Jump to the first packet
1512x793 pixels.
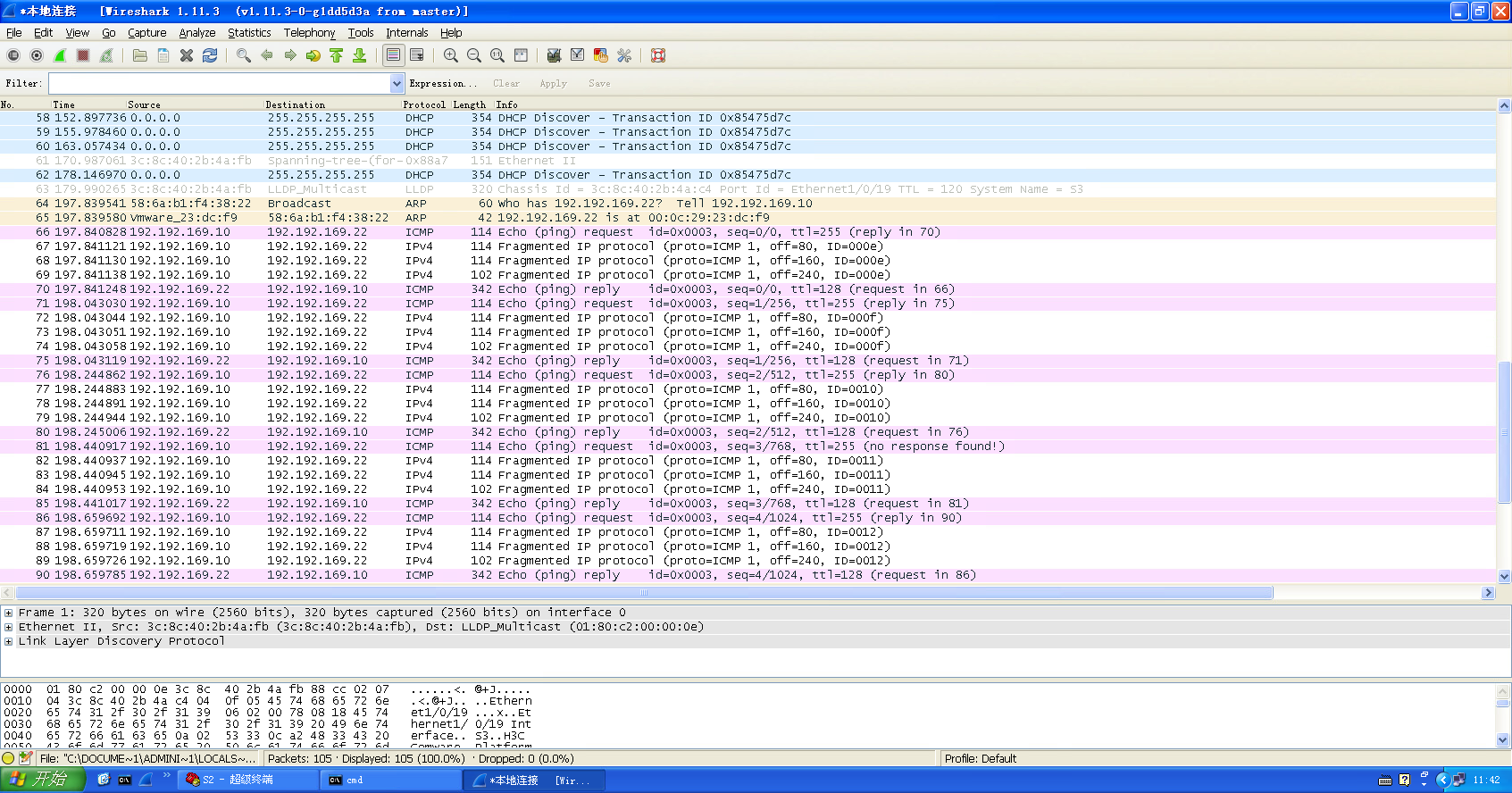337,55
